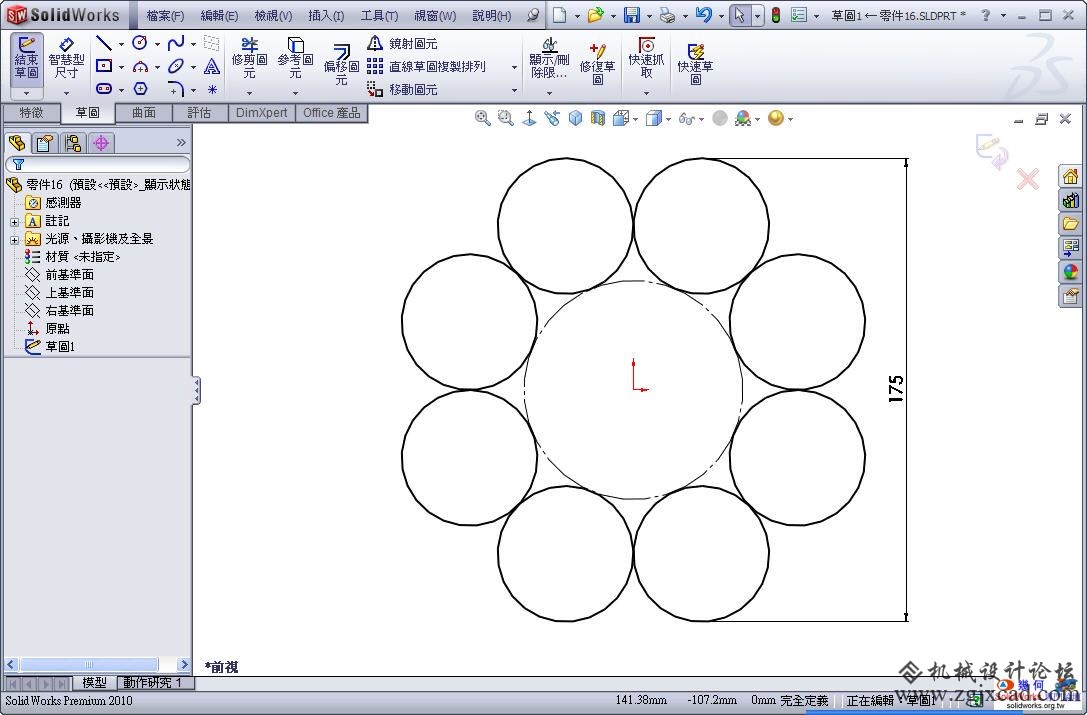Select the sketch Point tool
The width and height of the screenshot is (1087, 715).
pos(212,89)
